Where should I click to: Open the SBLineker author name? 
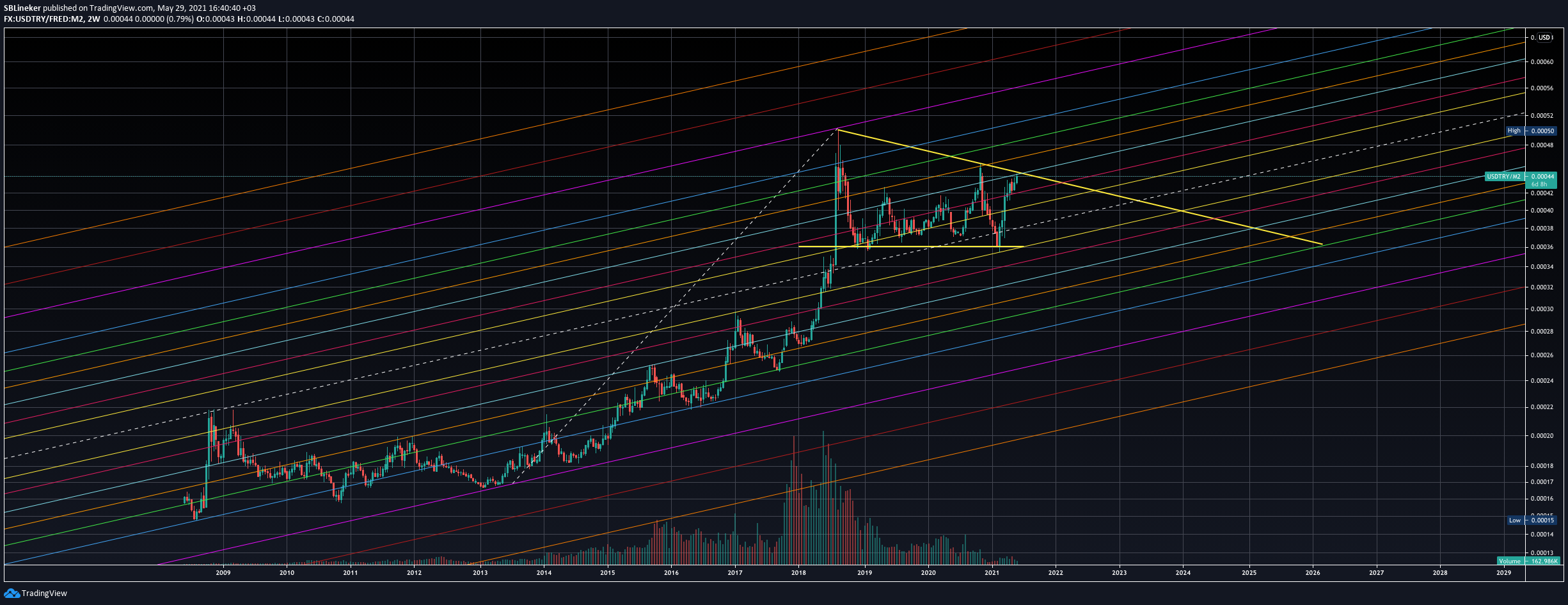click(x=22, y=8)
